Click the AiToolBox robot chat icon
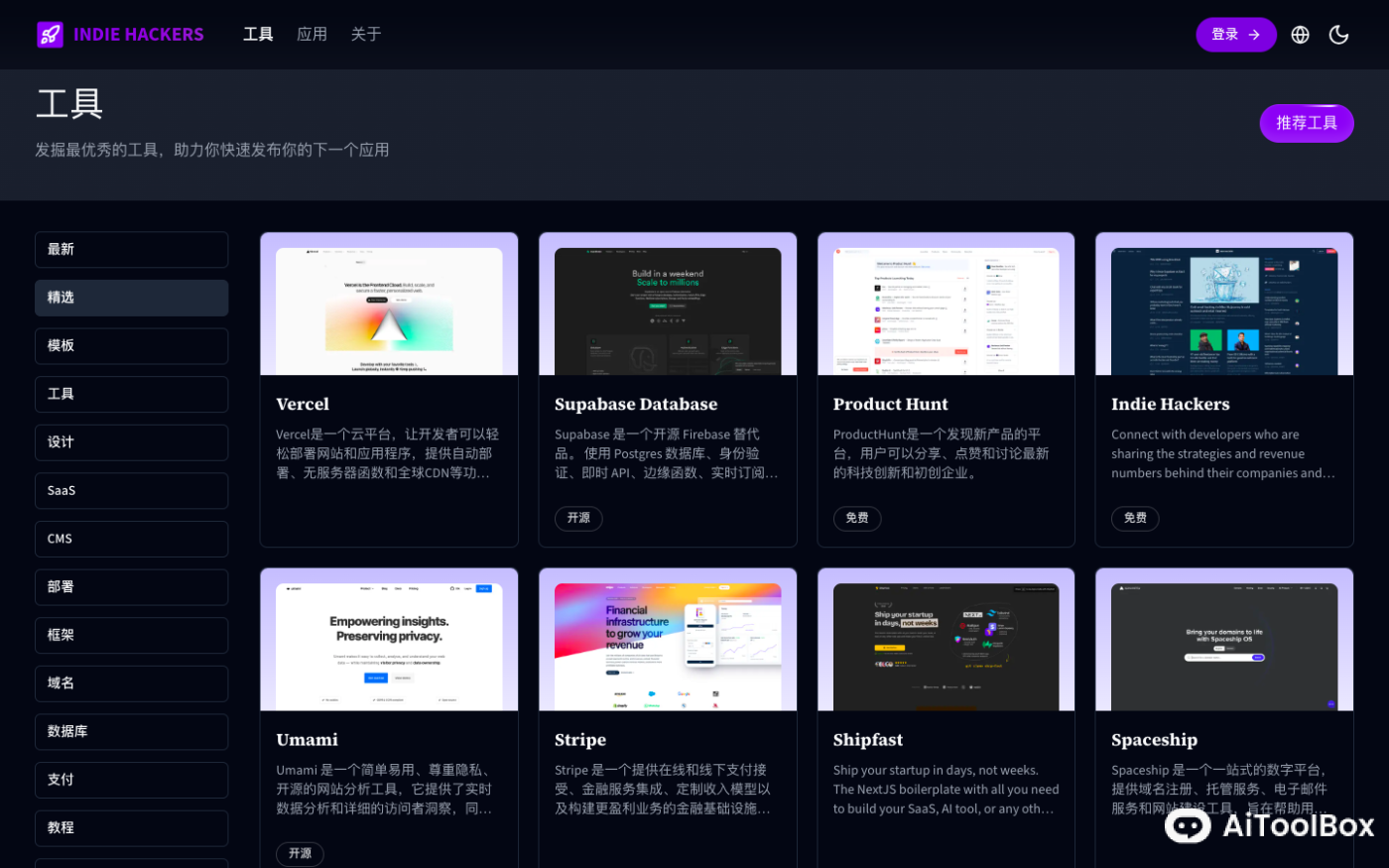 pos(1187,824)
